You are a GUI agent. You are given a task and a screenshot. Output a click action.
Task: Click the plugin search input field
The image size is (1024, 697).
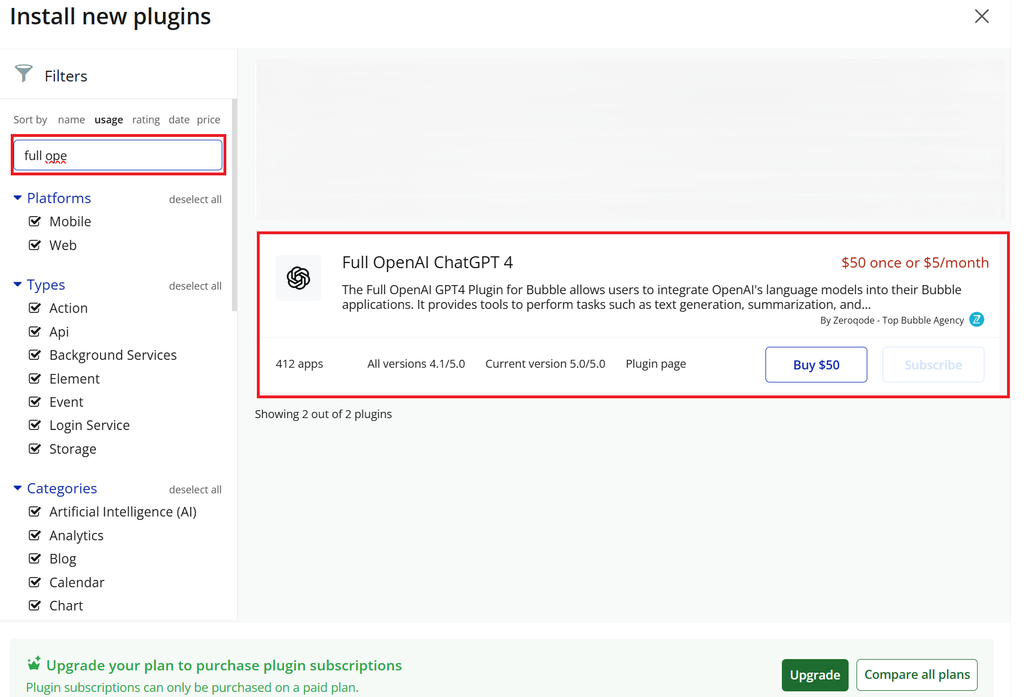[x=118, y=156]
